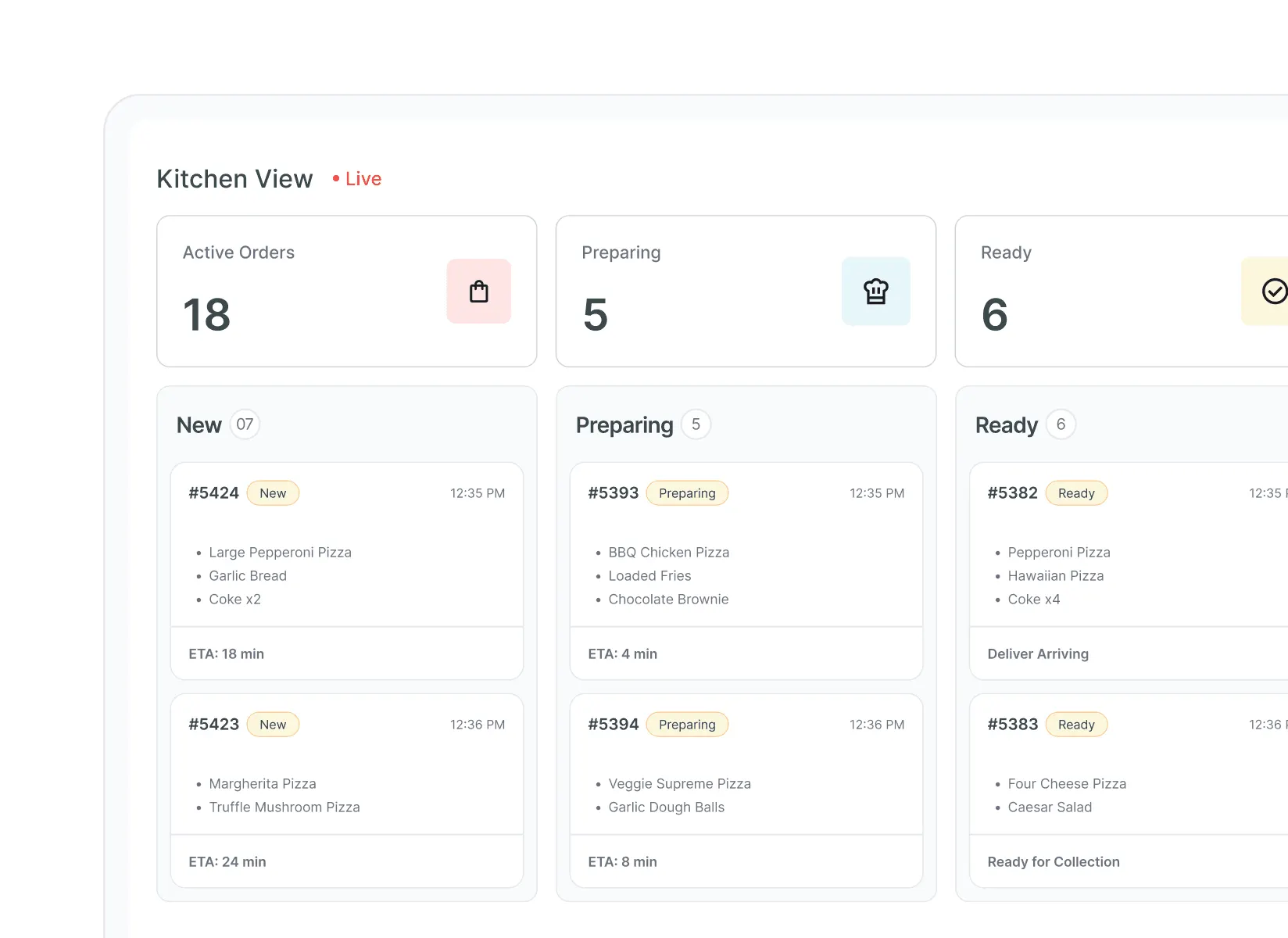Viewport: 1288px width, 938px height.
Task: Click the Live indicator
Action: (357, 179)
